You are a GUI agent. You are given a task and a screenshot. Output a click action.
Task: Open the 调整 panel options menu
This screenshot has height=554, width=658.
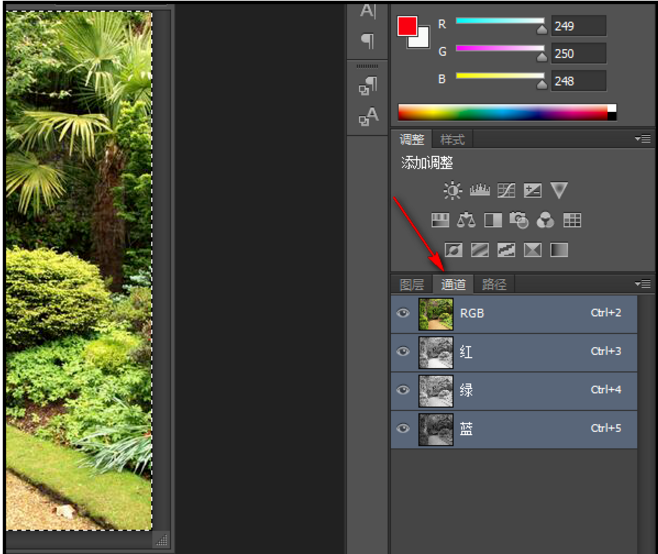click(643, 138)
